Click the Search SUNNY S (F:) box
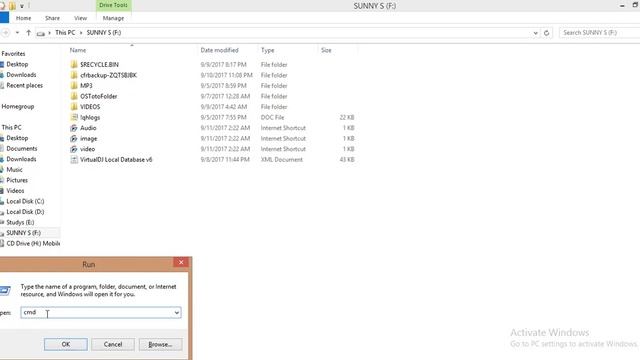Screen dimensions: 640x360 click(x=599, y=33)
